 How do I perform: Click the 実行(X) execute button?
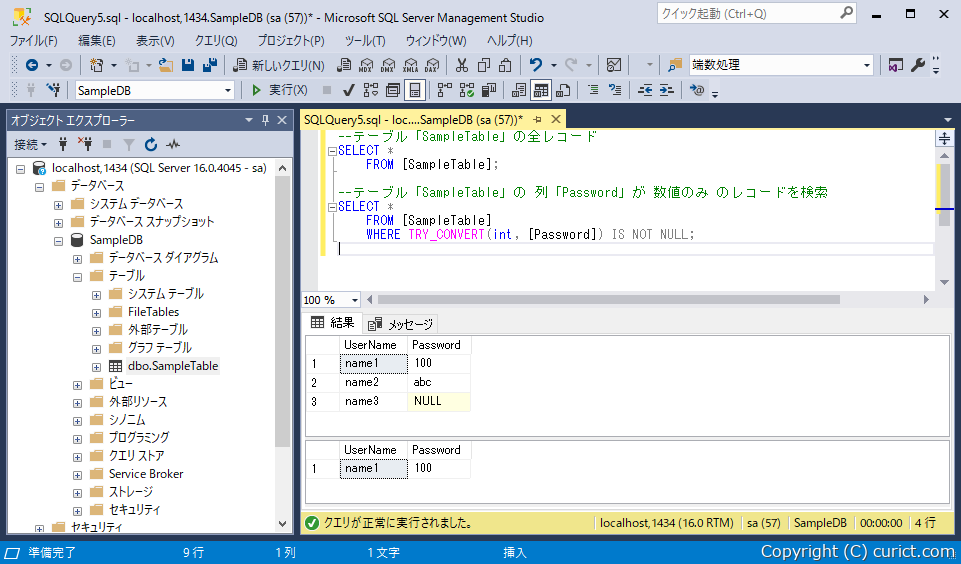click(x=279, y=91)
